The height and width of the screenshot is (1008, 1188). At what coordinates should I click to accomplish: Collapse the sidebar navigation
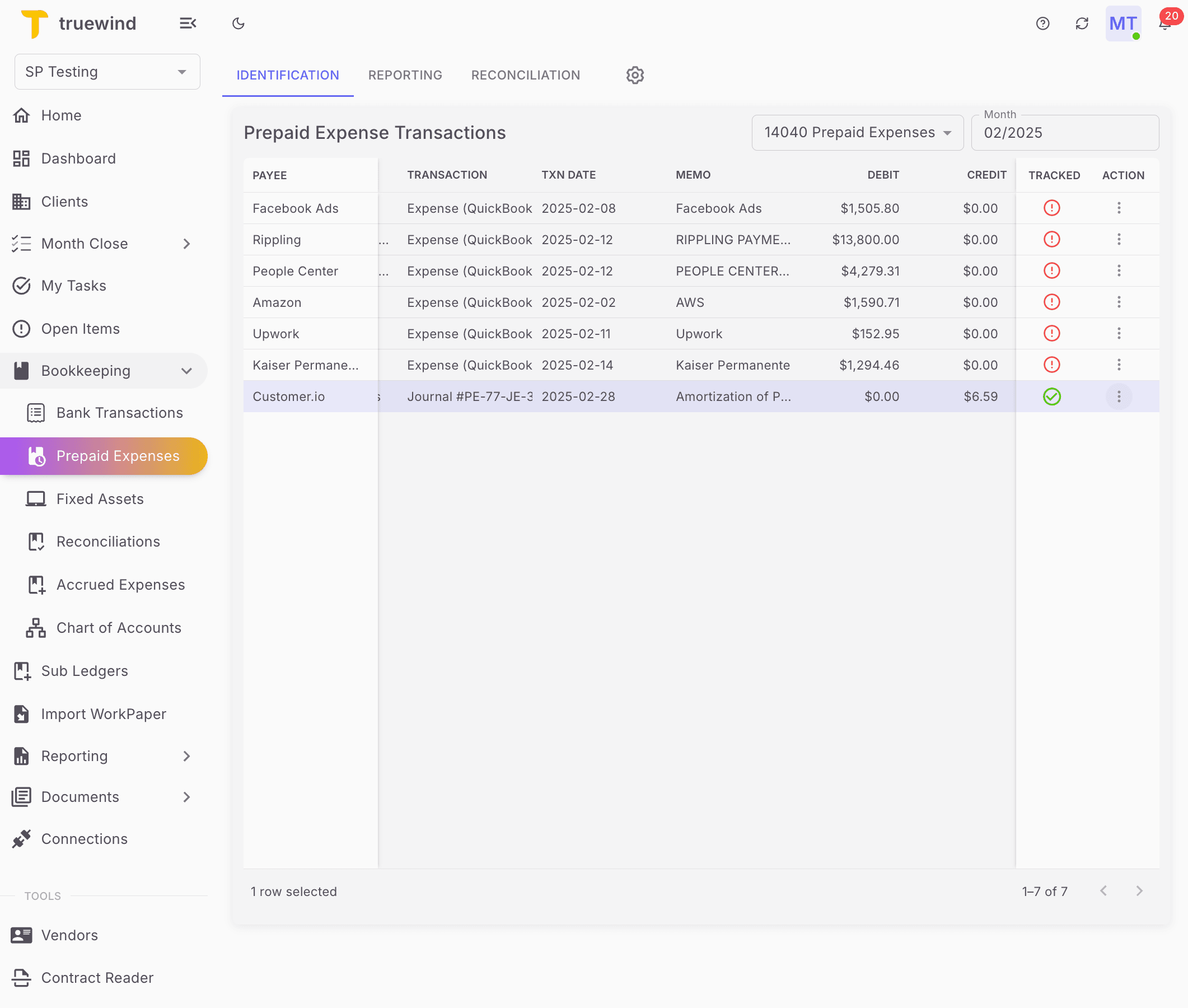(189, 24)
